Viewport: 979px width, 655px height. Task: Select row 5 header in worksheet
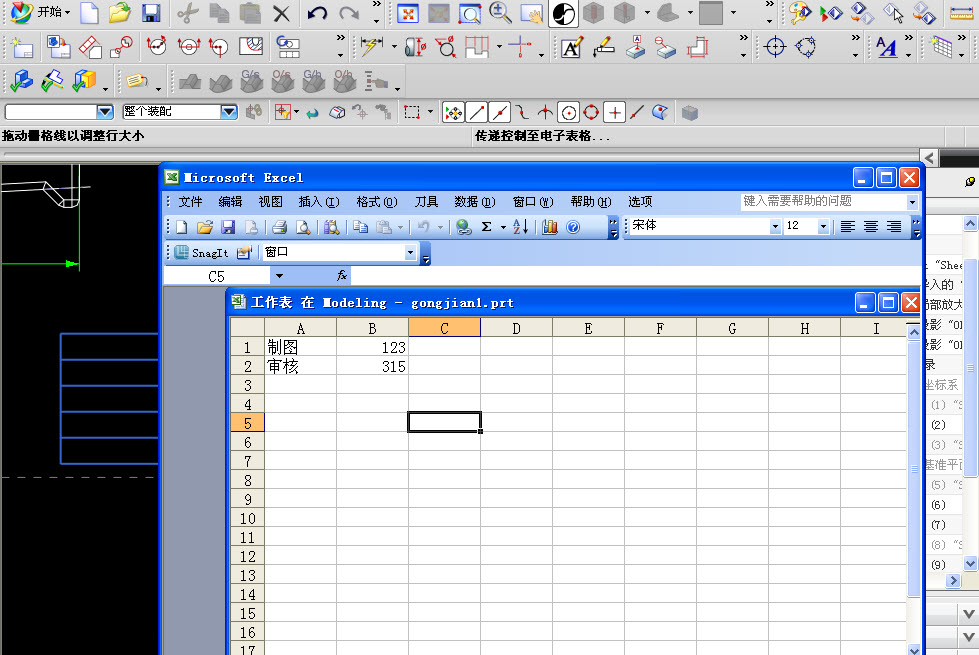coord(248,423)
